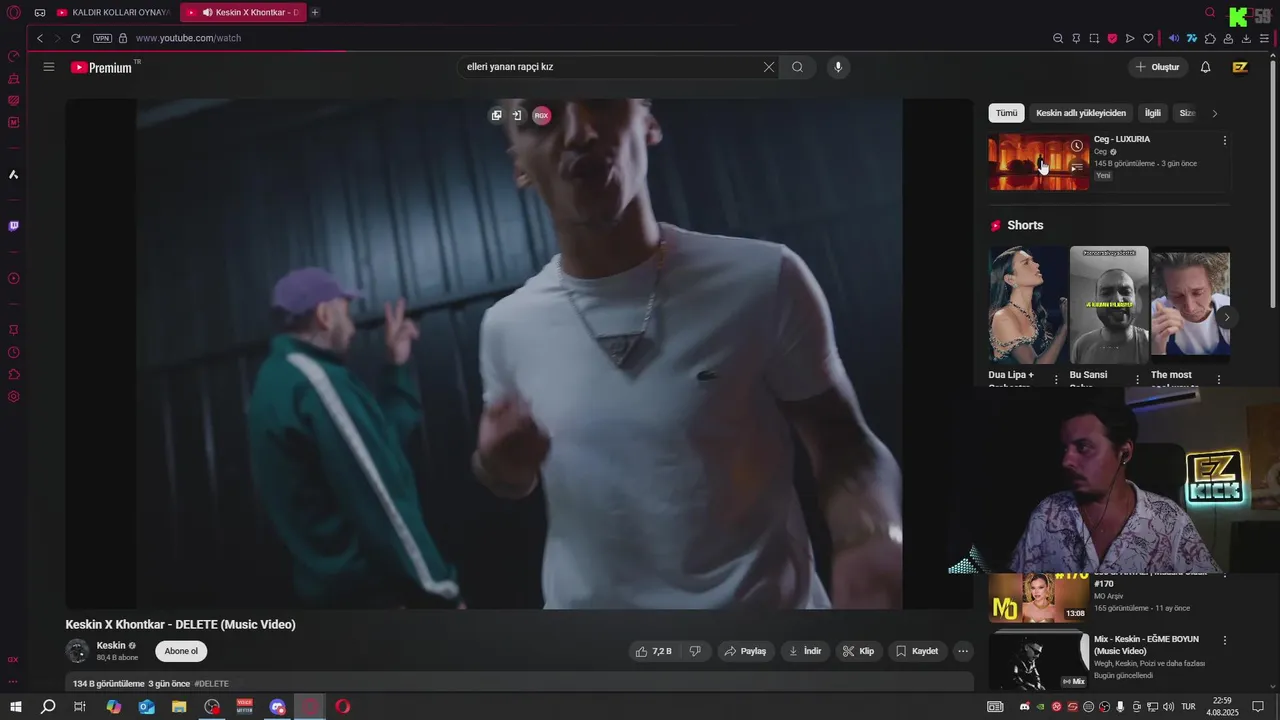
Task: Zoom out with the page zoom icon
Action: [1058, 38]
